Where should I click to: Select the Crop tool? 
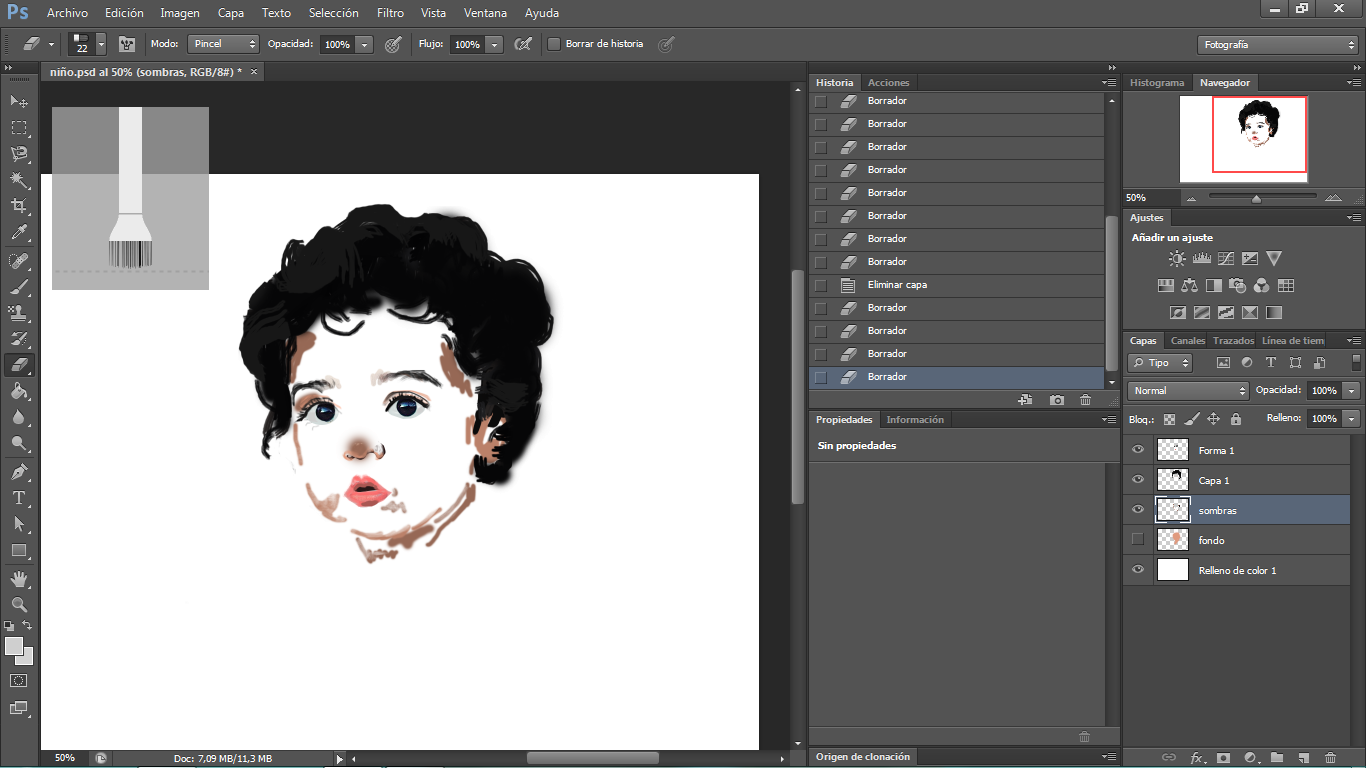click(x=19, y=206)
